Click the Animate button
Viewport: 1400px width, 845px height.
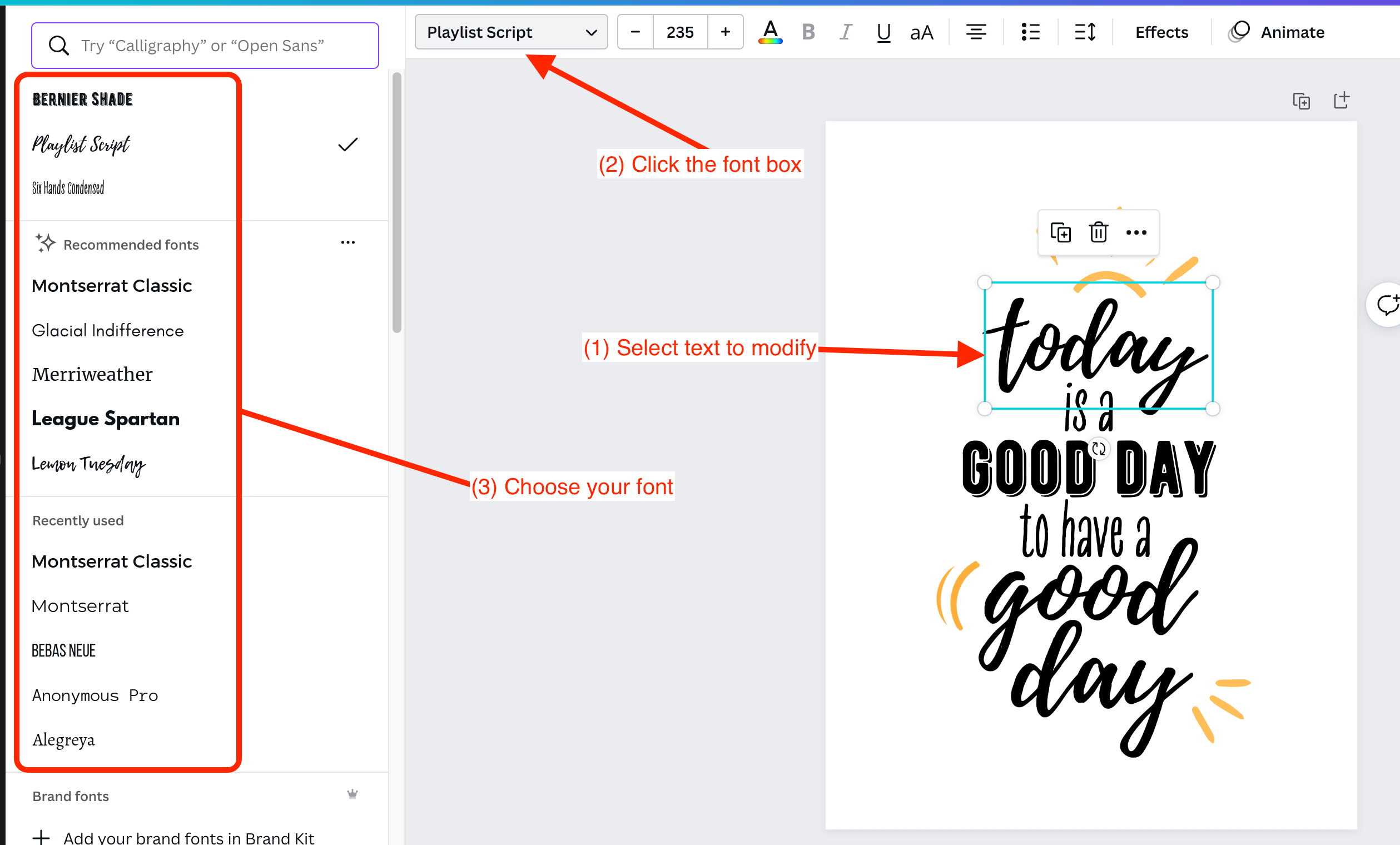1276,32
